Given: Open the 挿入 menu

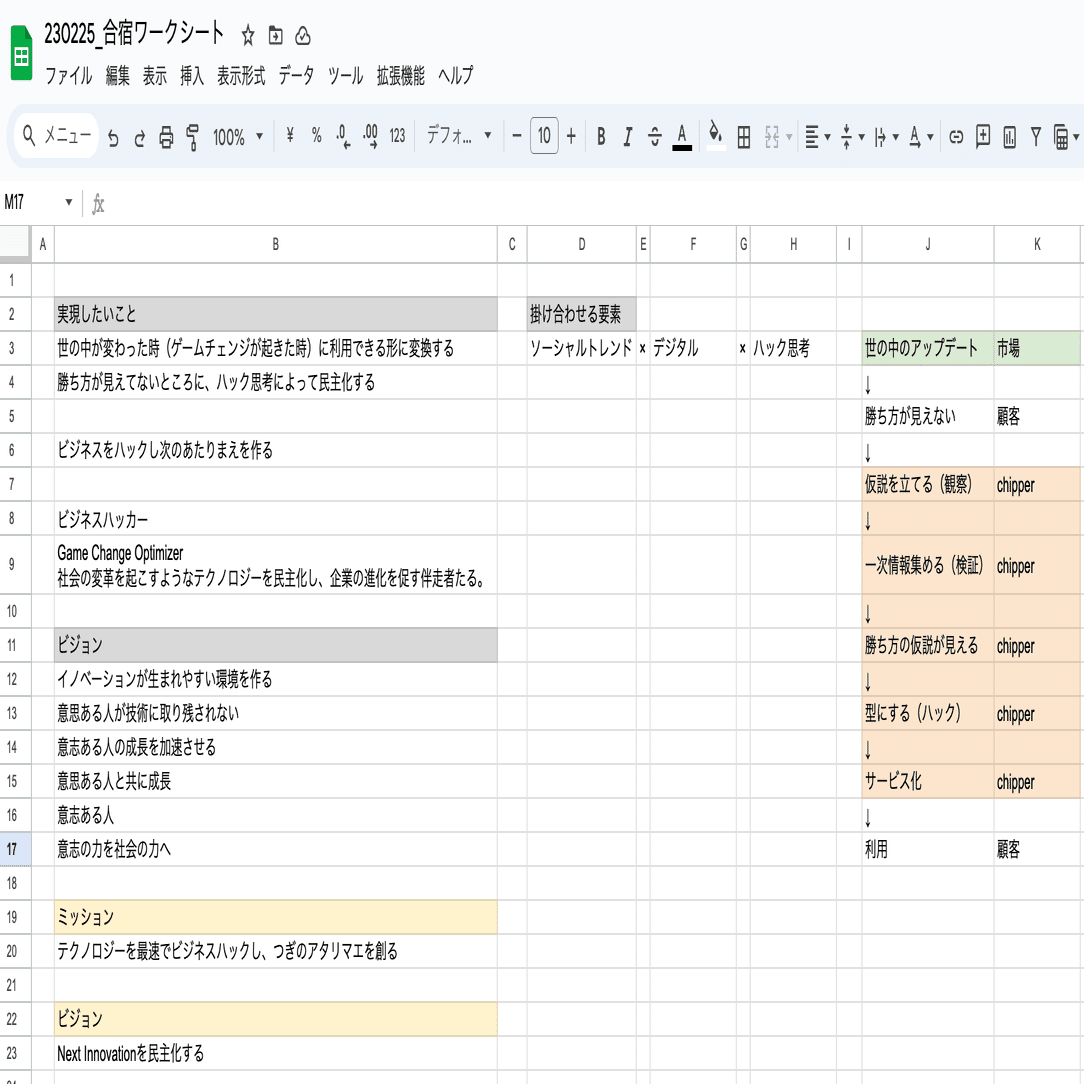Looking at the screenshot, I should 191,75.
